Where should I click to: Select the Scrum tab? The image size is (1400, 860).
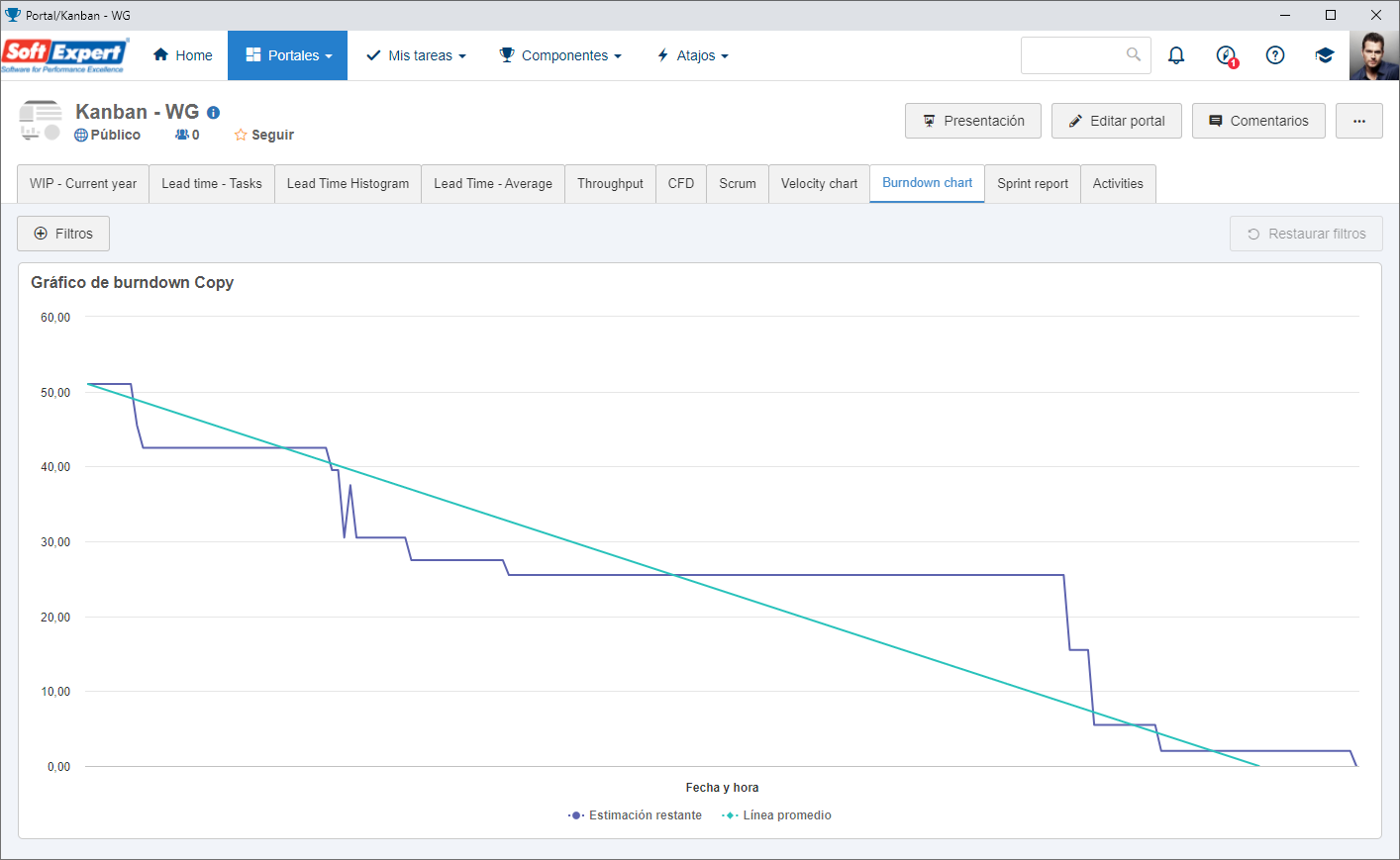point(738,184)
